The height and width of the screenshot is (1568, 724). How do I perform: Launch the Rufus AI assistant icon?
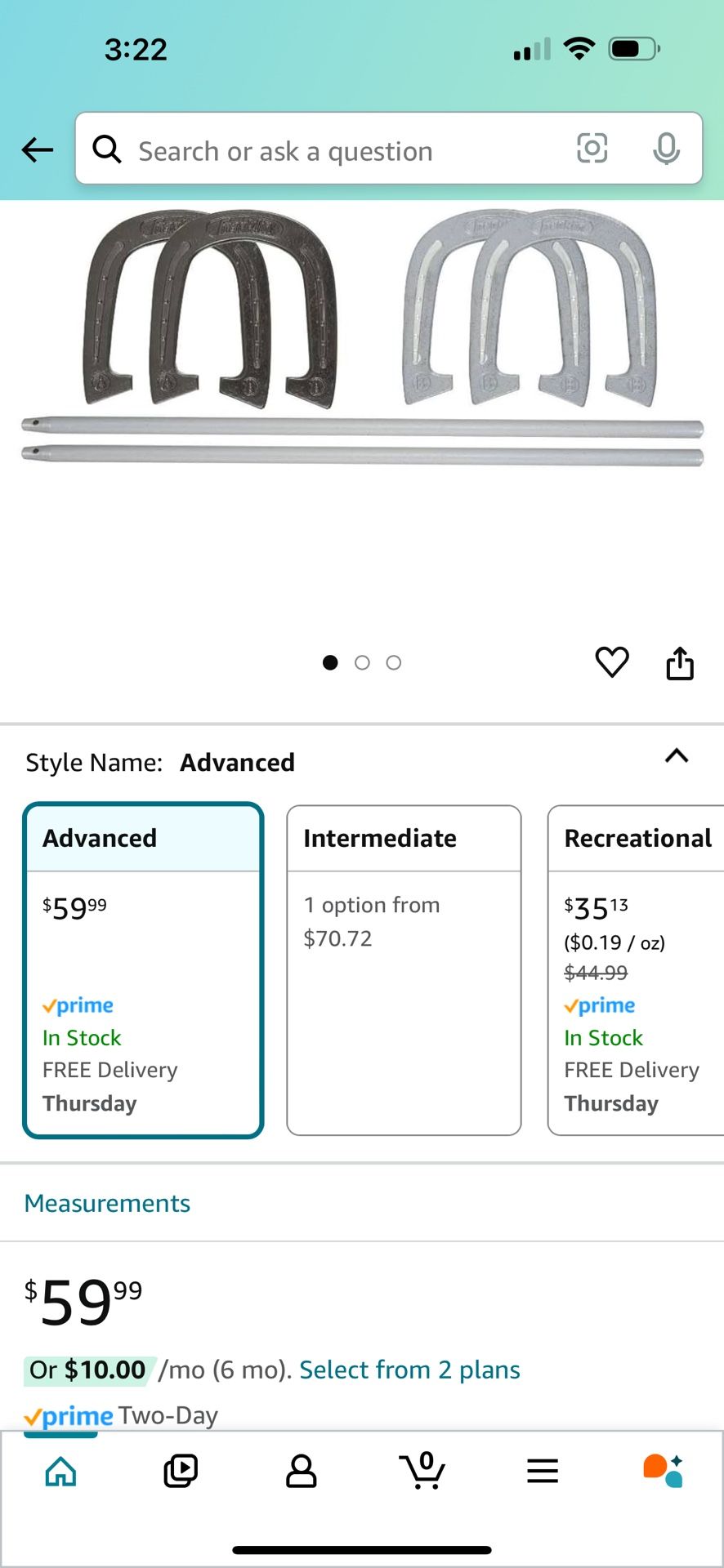tap(663, 1472)
